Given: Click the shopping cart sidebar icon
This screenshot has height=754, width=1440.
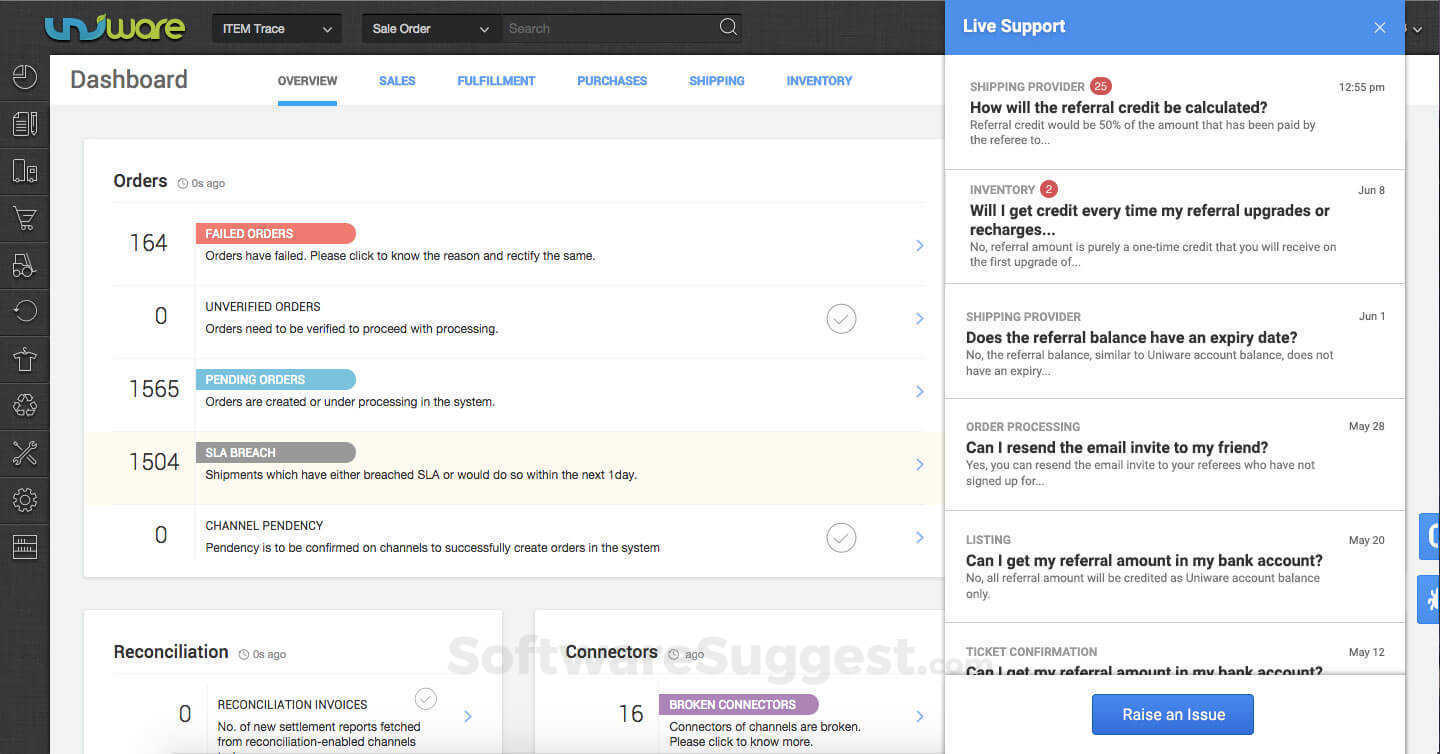Looking at the screenshot, I should pyautogui.click(x=25, y=217).
